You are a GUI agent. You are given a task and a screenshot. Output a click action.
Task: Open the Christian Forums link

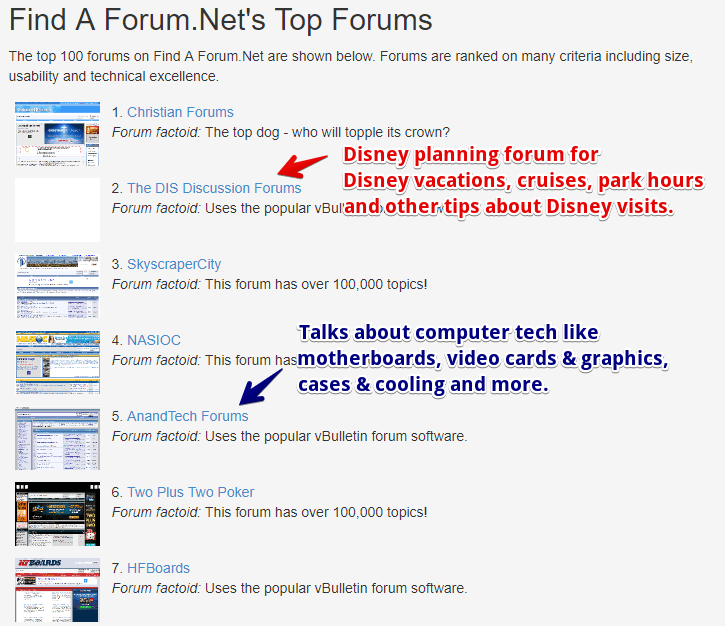180,112
